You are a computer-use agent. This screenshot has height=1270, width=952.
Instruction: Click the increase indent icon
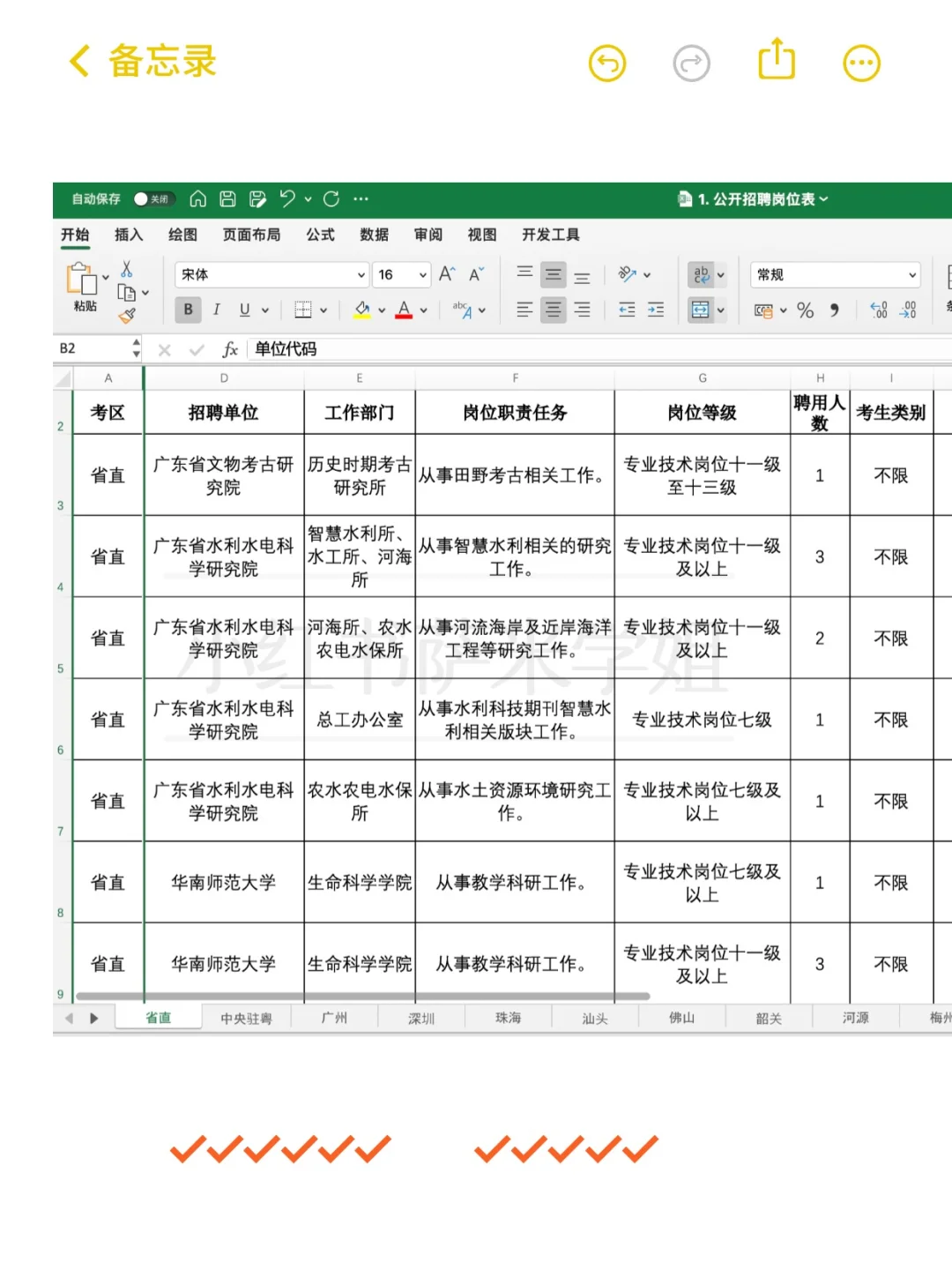(656, 310)
